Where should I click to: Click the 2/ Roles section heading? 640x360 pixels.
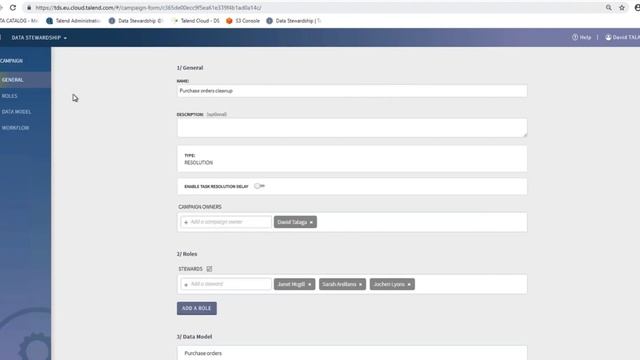coord(187,254)
